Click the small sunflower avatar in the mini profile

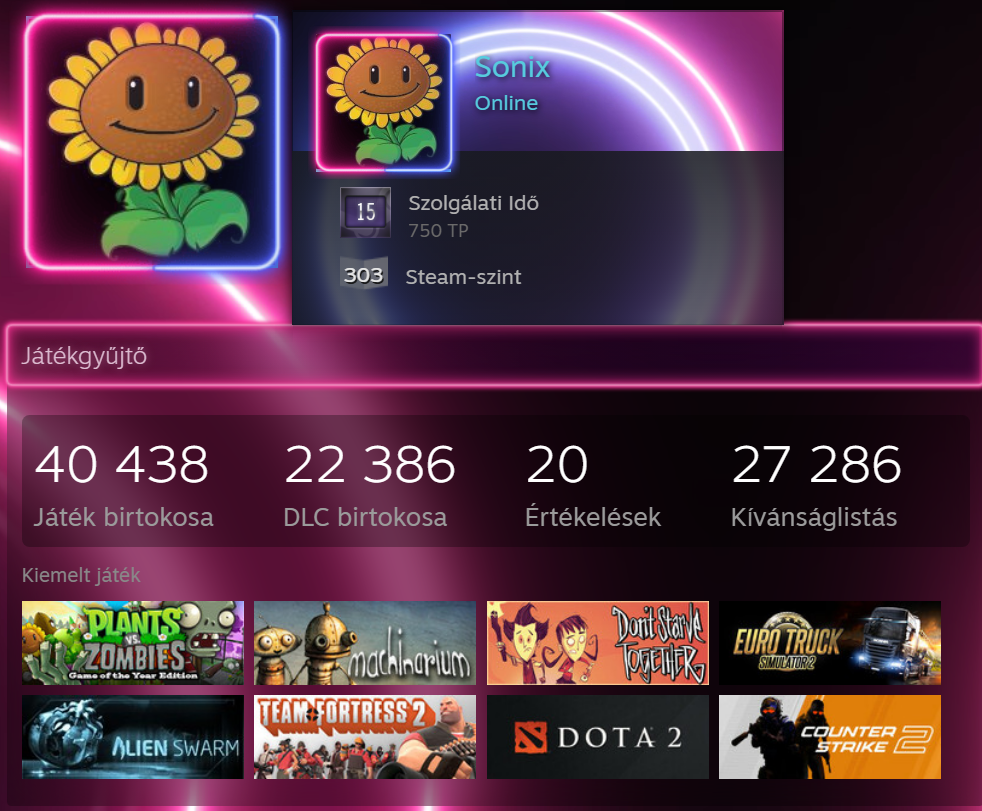[x=383, y=103]
